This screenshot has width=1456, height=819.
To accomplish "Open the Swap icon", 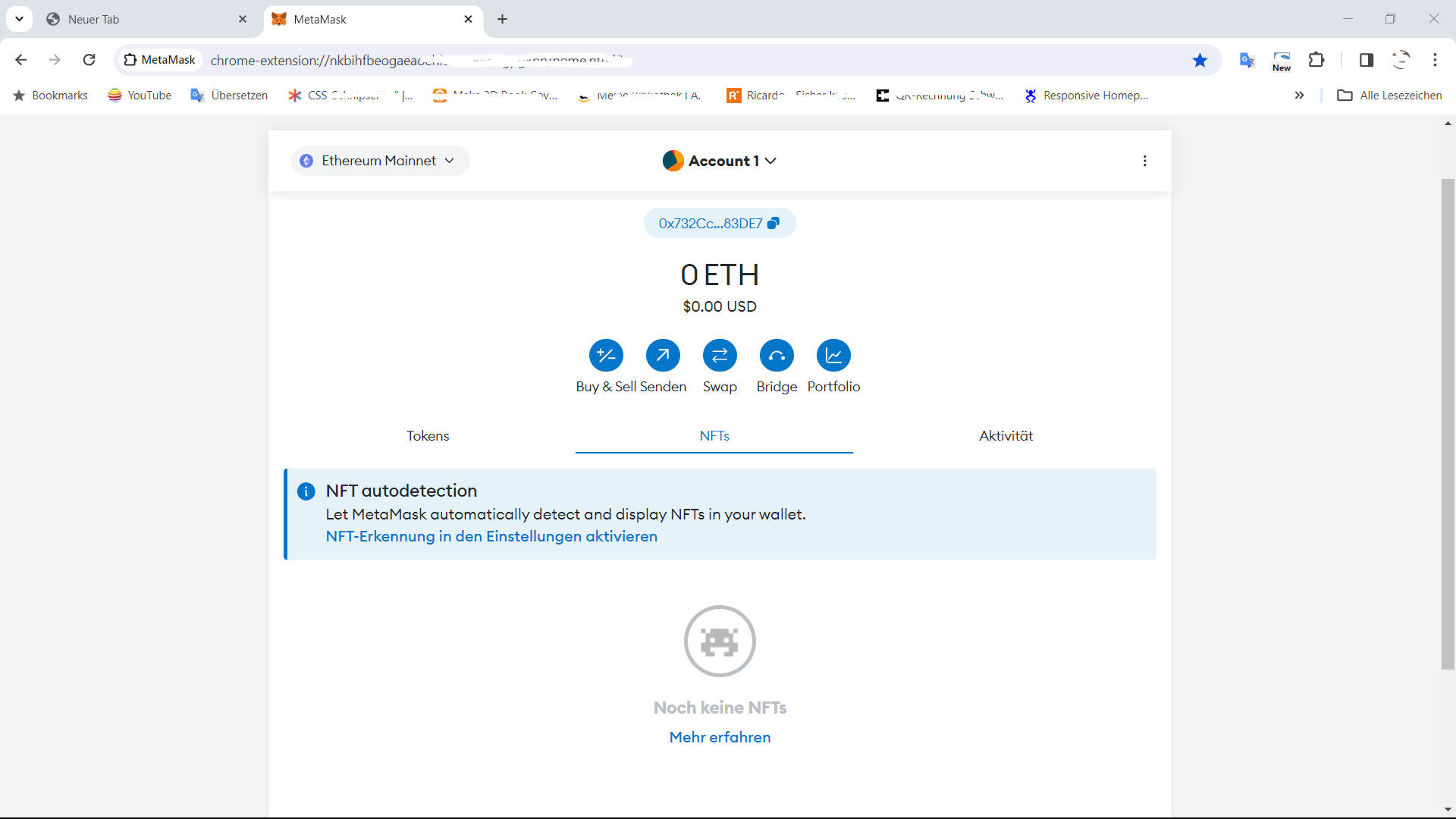I will (x=720, y=355).
